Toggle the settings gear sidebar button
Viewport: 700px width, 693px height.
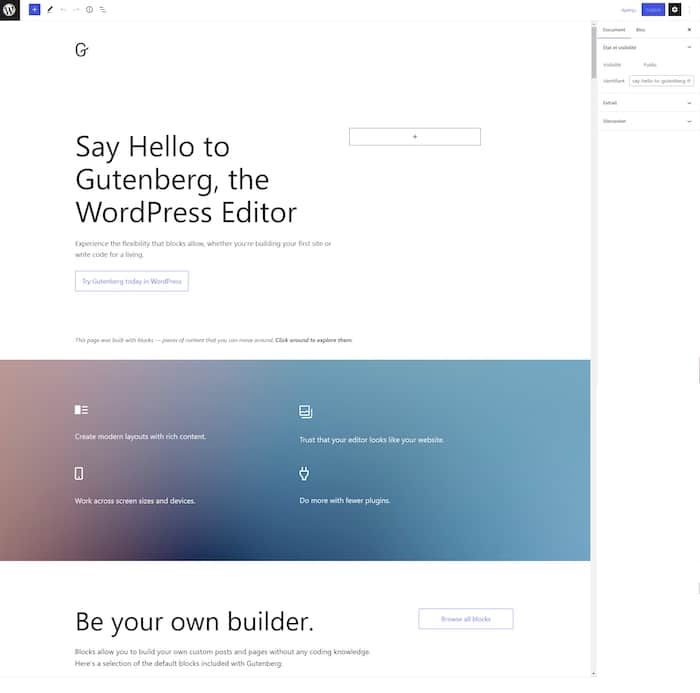click(x=675, y=9)
